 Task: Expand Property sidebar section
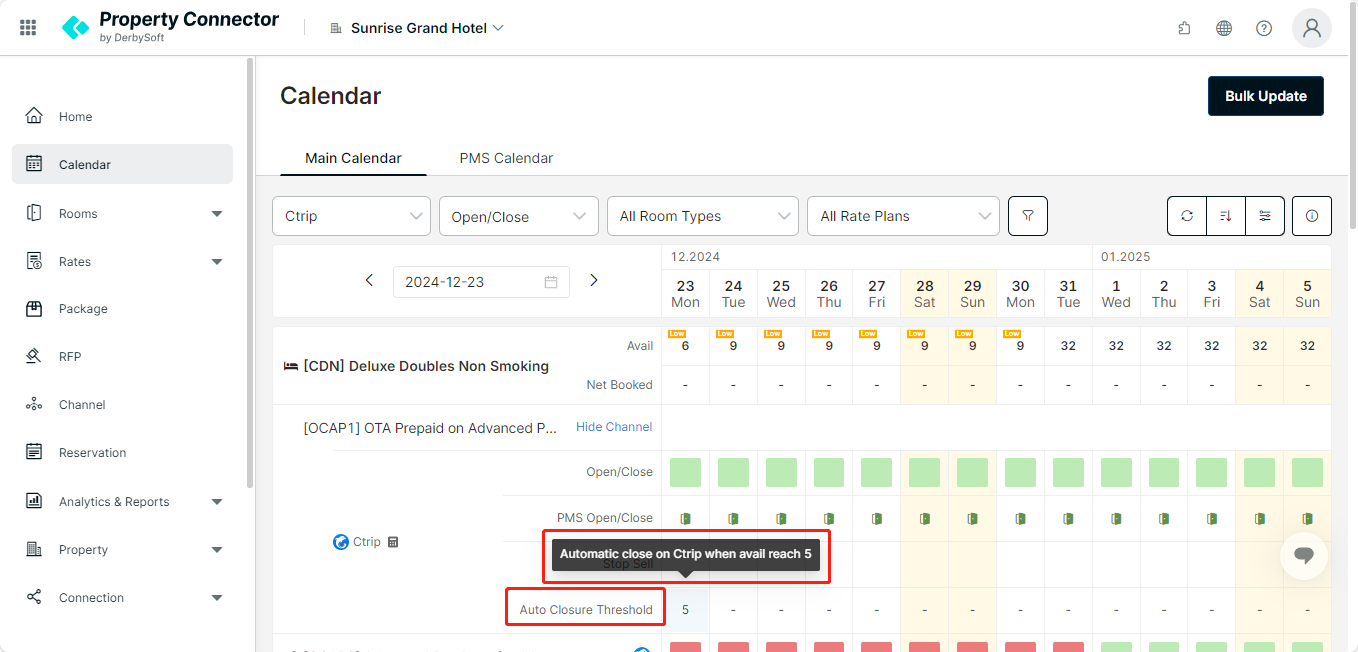[x=122, y=549]
